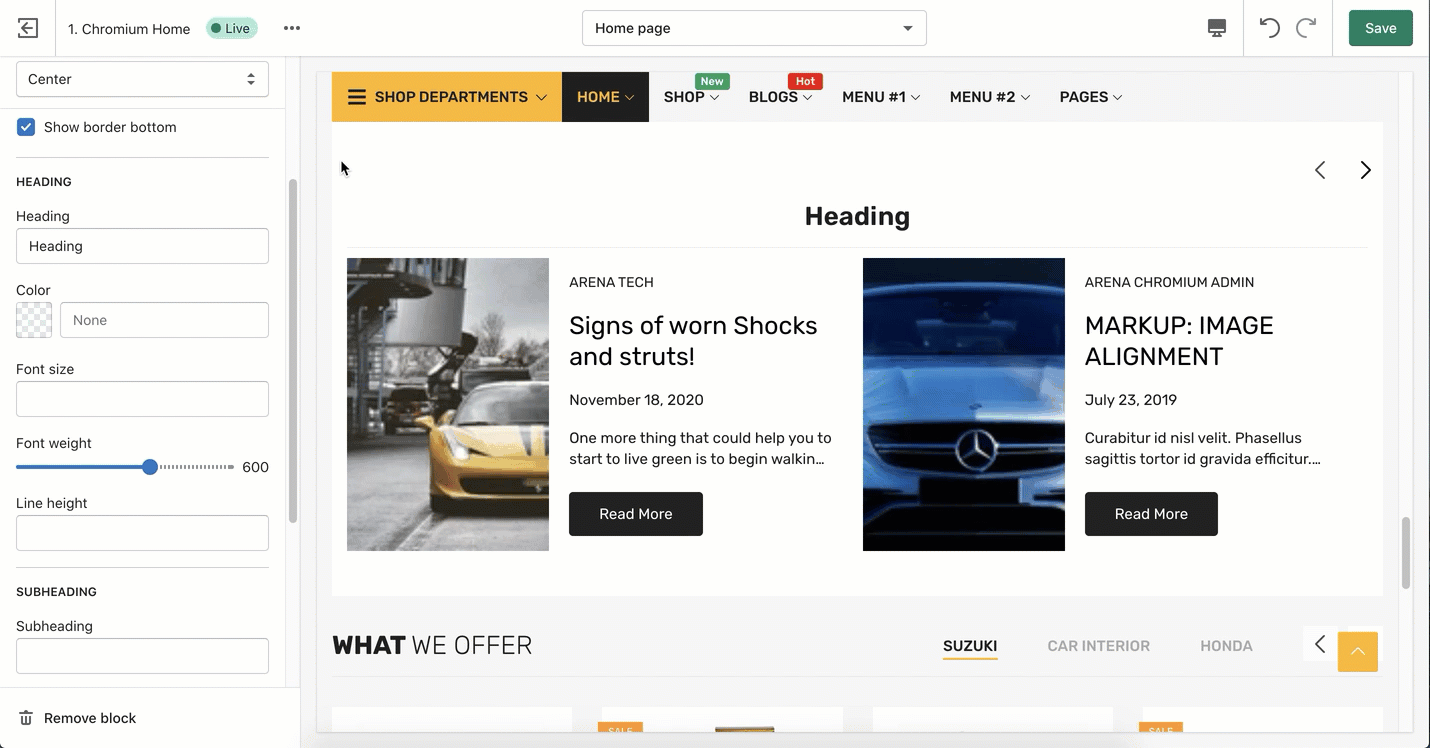This screenshot has width=1430, height=748.
Task: Select the CAR INTERIOR product tab
Action: (1098, 646)
